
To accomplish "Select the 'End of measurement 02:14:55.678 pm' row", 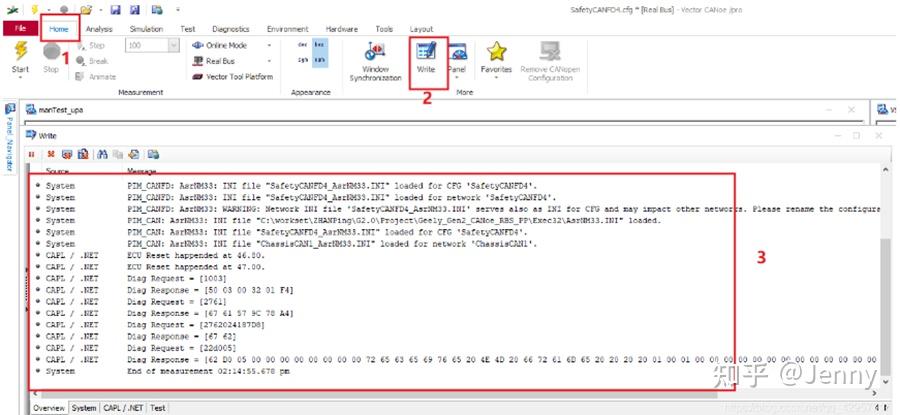I will click(456, 371).
